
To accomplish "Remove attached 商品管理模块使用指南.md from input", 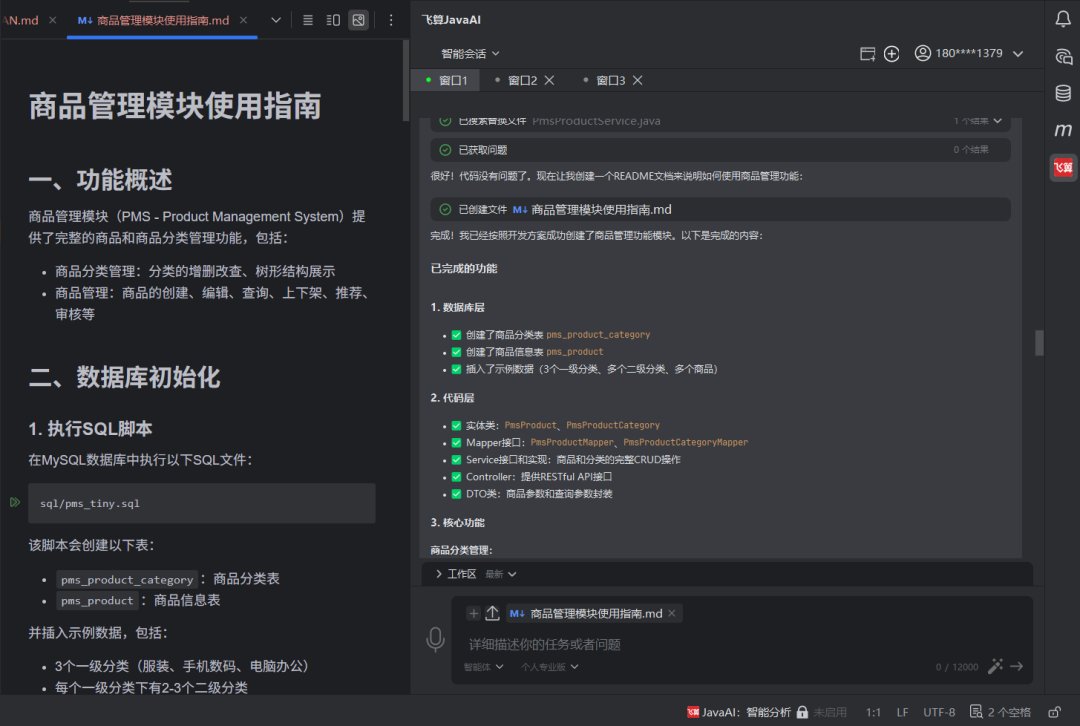I will pos(672,613).
